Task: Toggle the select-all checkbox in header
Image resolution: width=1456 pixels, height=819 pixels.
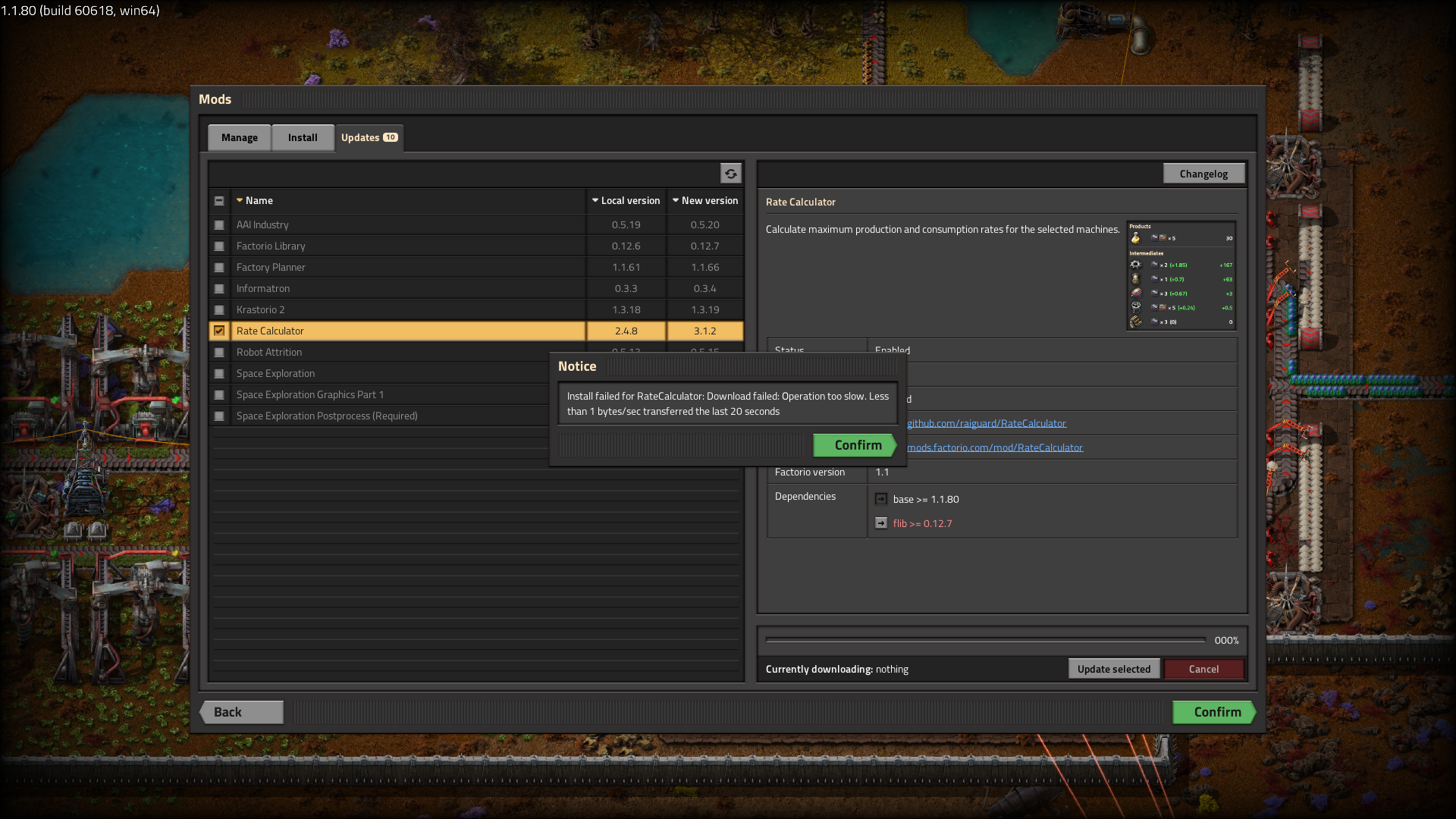Action: pos(219,201)
